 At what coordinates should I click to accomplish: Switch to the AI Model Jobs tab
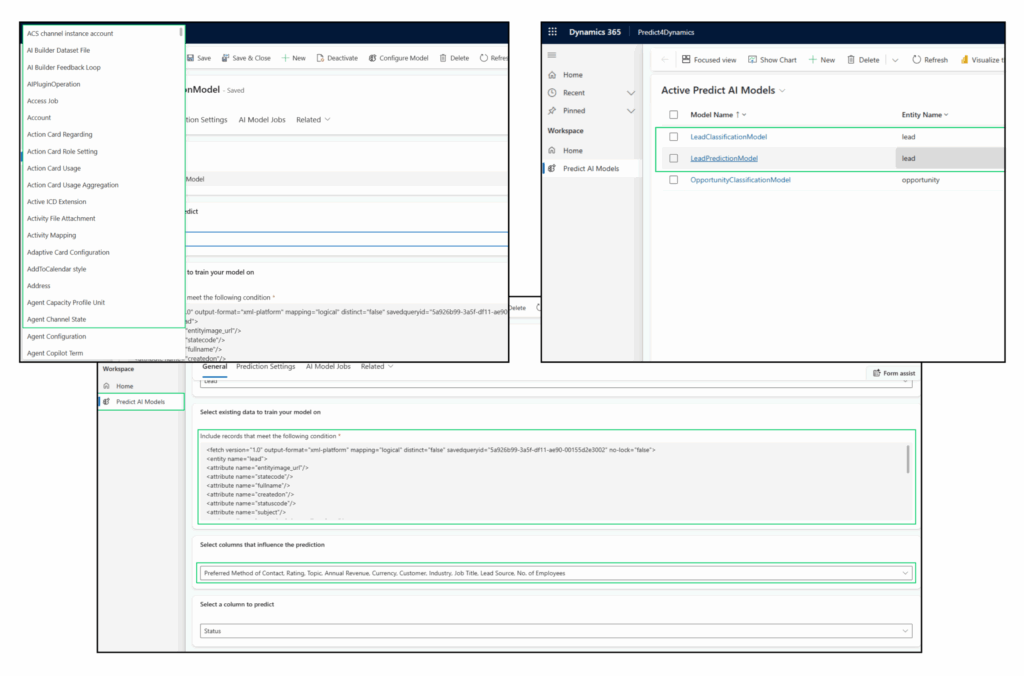(x=330, y=366)
